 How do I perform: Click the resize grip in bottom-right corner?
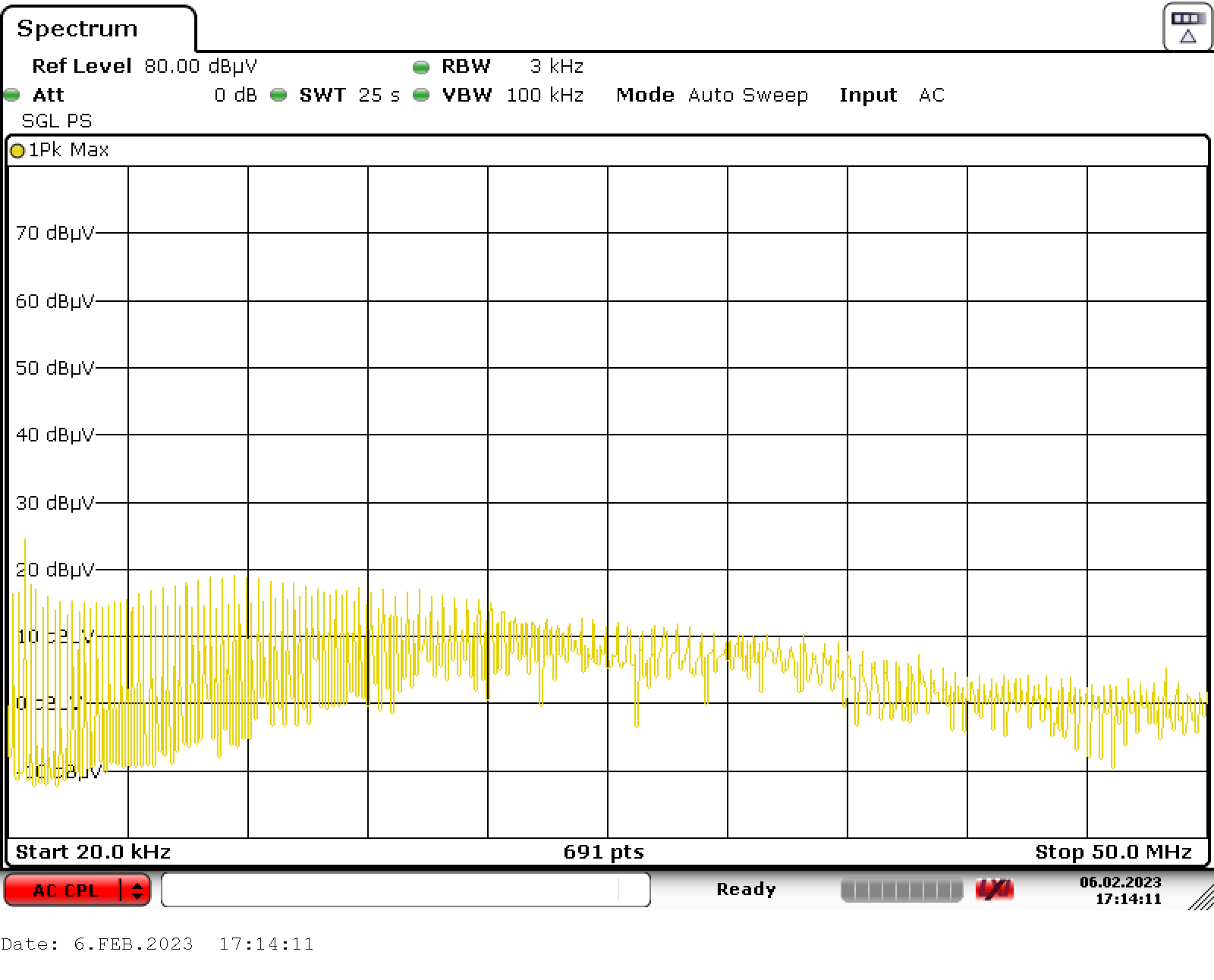pos(1200,898)
